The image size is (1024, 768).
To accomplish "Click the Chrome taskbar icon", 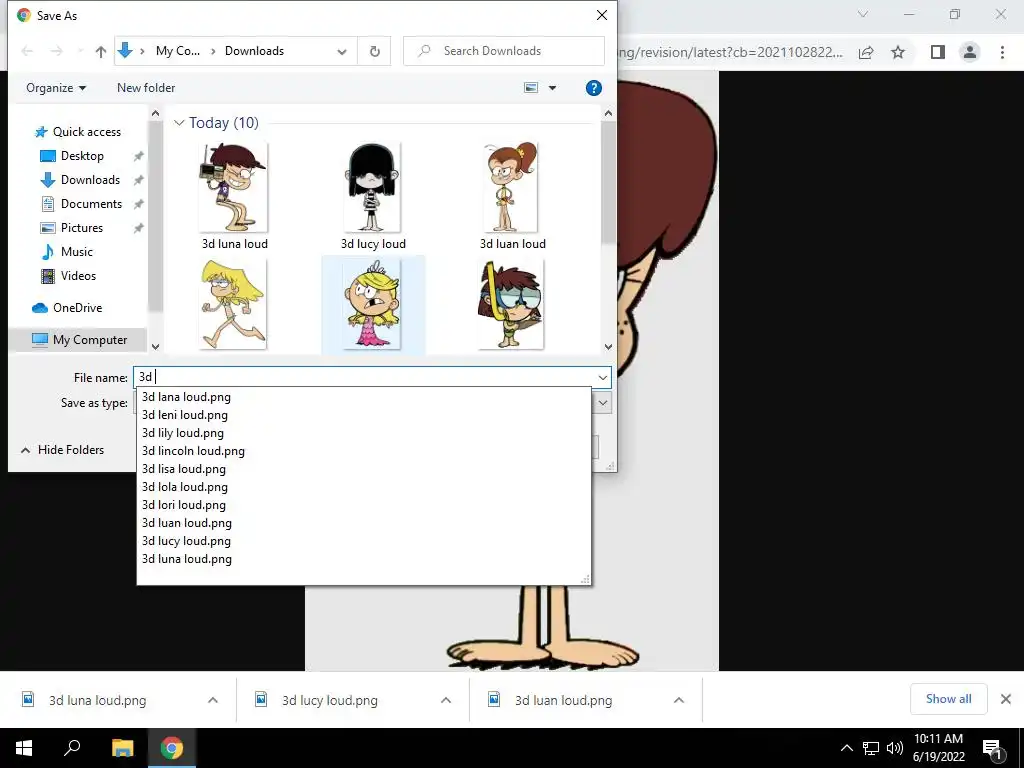I will pyautogui.click(x=172, y=748).
